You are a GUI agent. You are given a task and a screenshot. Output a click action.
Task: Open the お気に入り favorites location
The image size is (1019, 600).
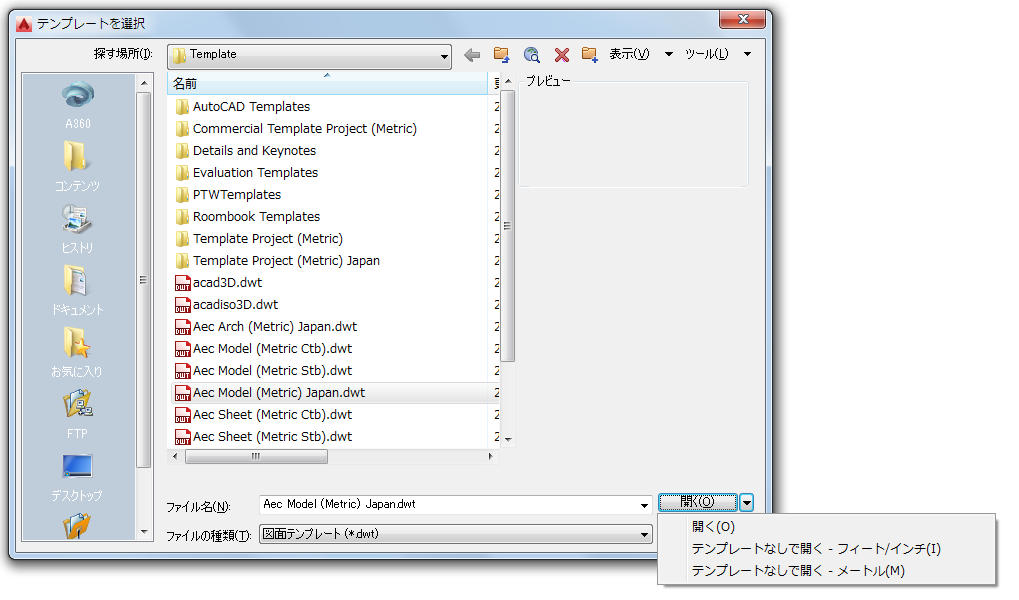point(77,352)
